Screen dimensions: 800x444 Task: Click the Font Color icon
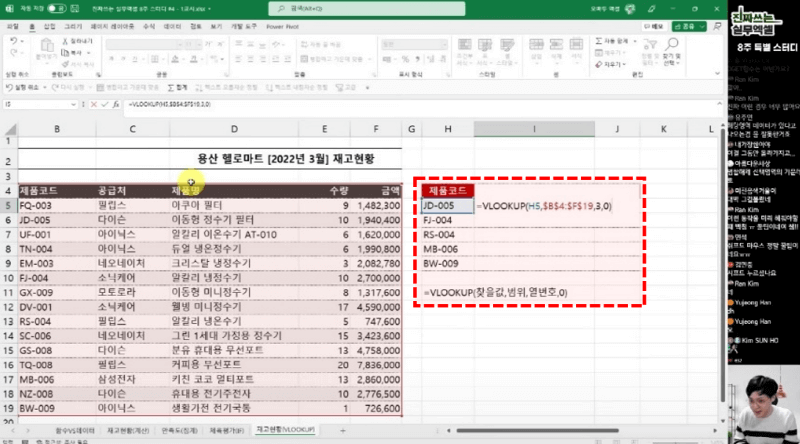[x=193, y=59]
